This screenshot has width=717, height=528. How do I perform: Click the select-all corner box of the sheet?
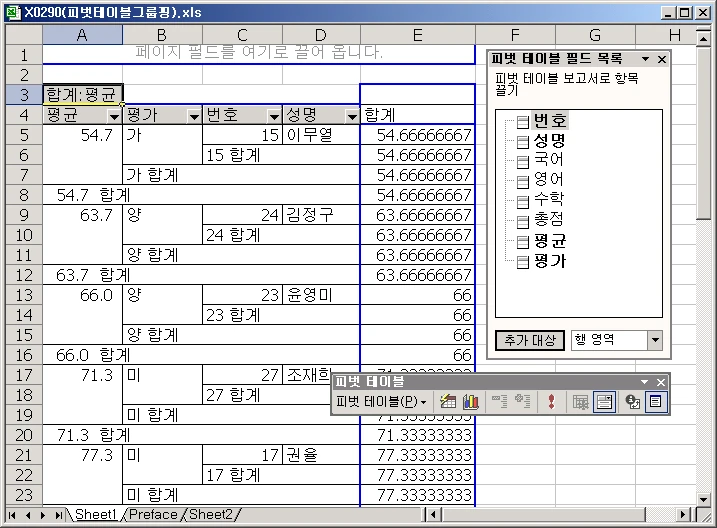(24, 35)
